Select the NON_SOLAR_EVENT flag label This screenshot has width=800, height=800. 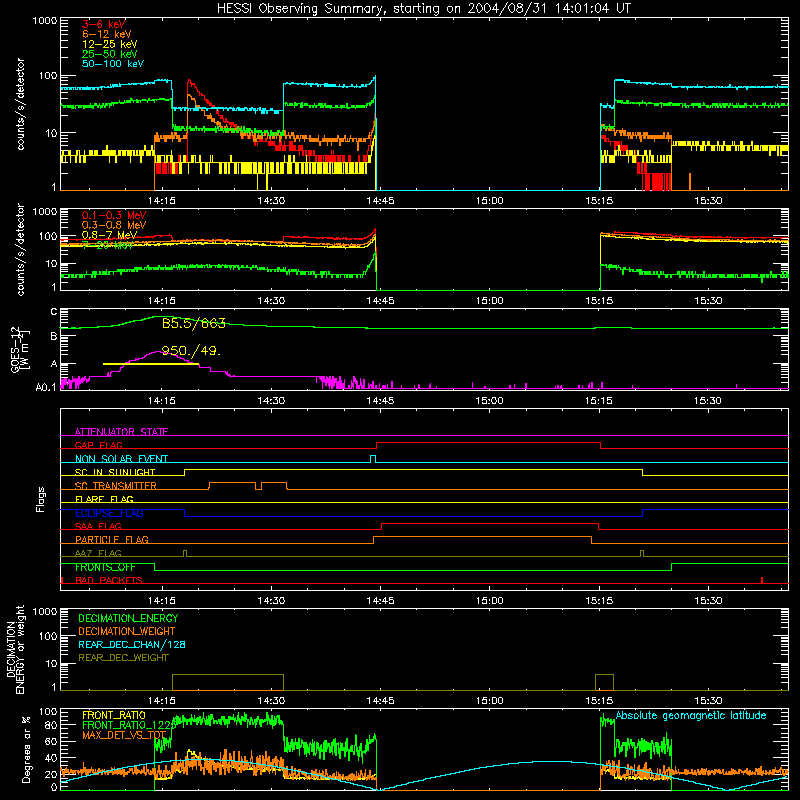(x=121, y=459)
